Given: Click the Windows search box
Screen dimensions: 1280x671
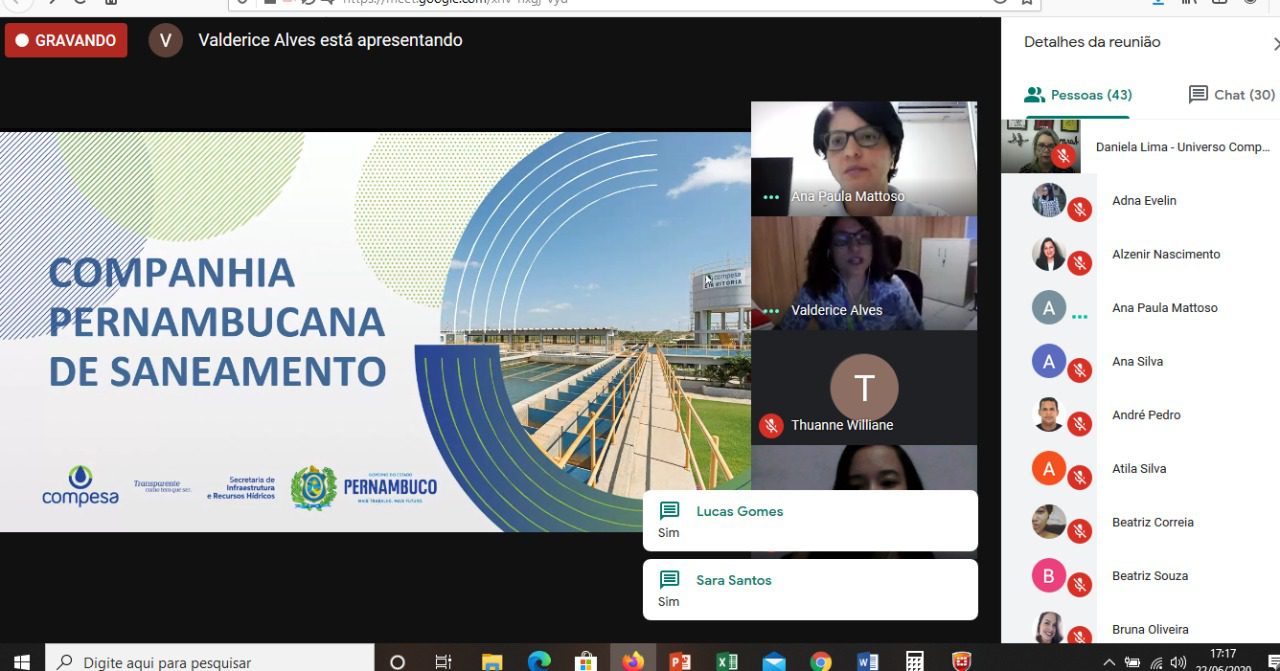Looking at the screenshot, I should 210,661.
